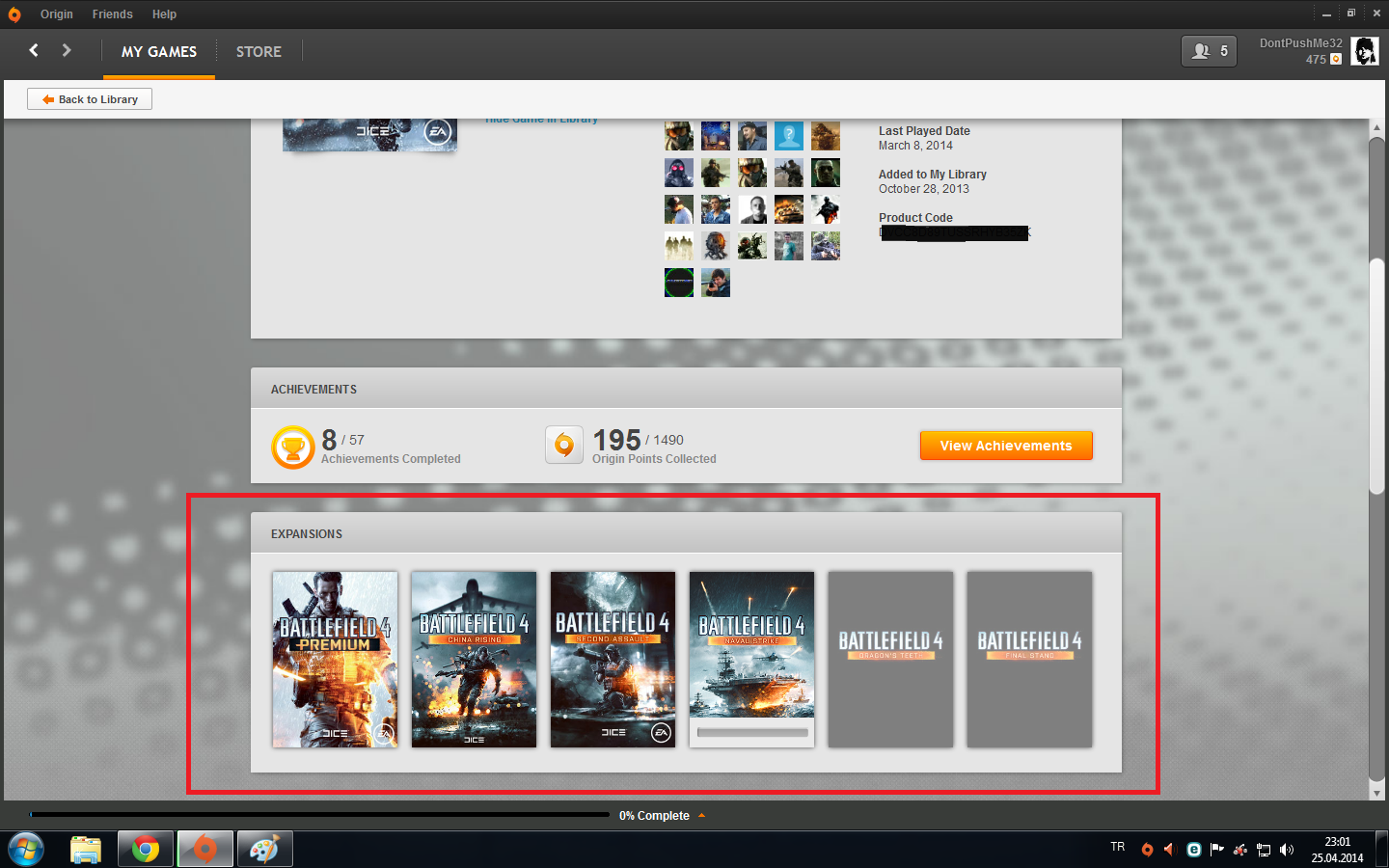
Task: Open Battlefield 4 Final Stand expansion
Action: [1029, 660]
